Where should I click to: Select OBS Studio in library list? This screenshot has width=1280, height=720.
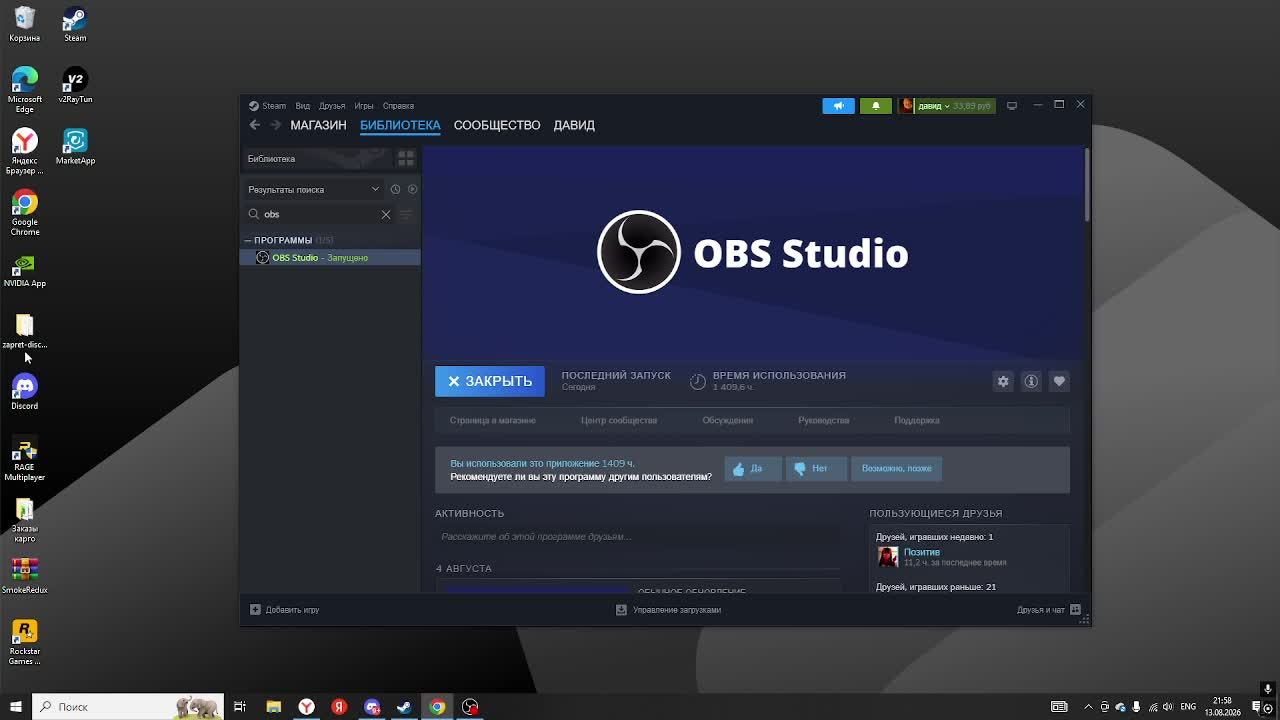(x=330, y=258)
